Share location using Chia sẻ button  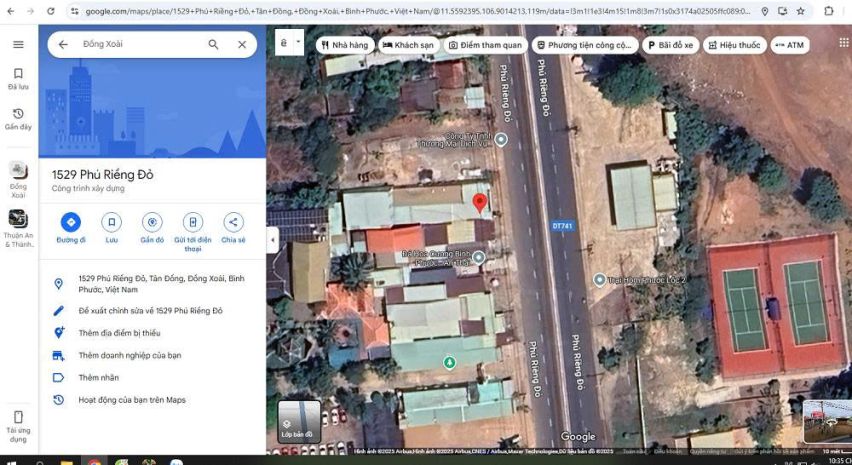click(233, 222)
